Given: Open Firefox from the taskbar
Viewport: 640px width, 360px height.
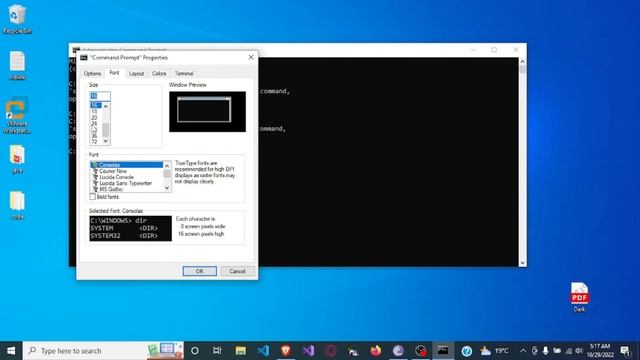Looking at the screenshot, I should (376, 351).
